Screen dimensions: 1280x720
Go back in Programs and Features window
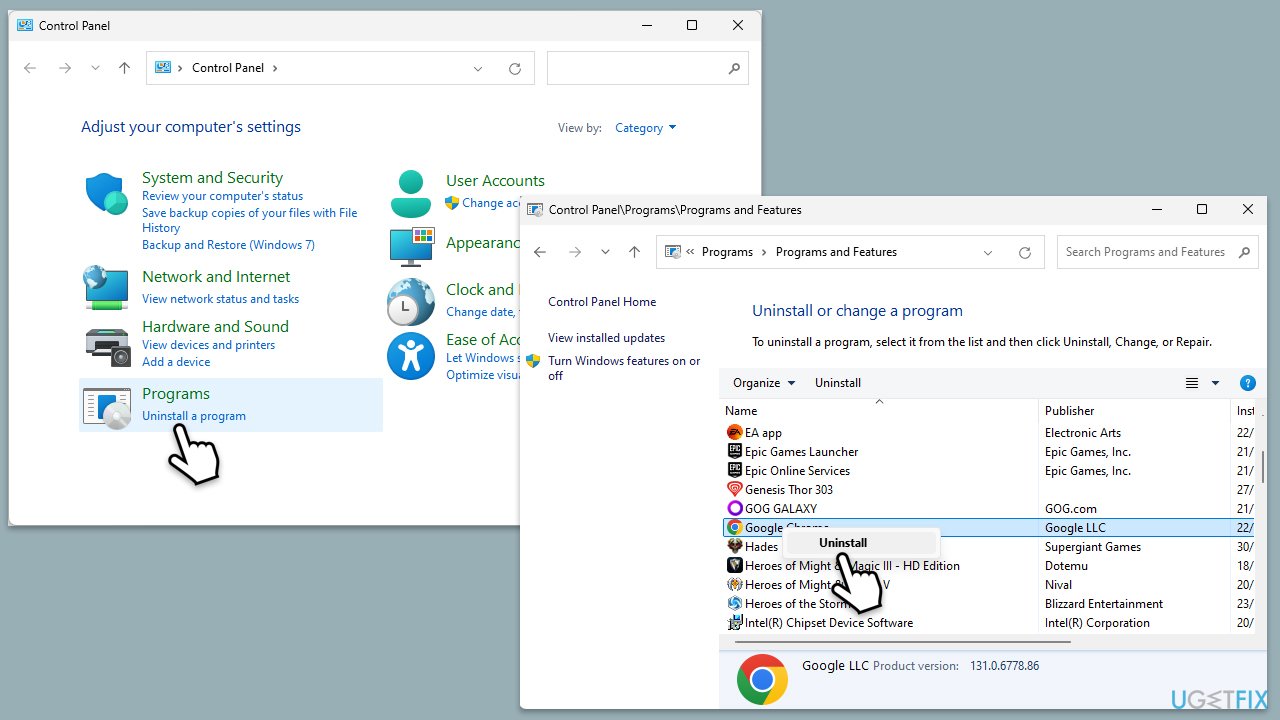[x=540, y=252]
